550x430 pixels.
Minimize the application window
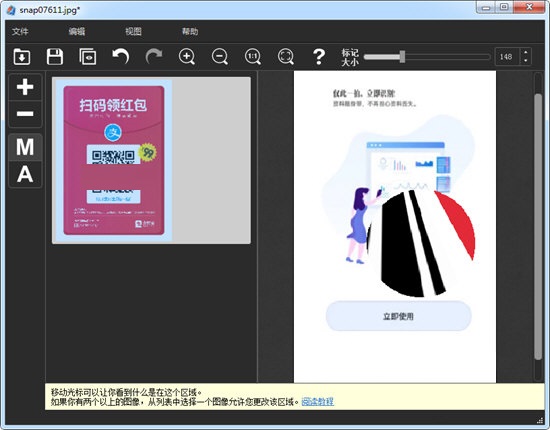486,7
